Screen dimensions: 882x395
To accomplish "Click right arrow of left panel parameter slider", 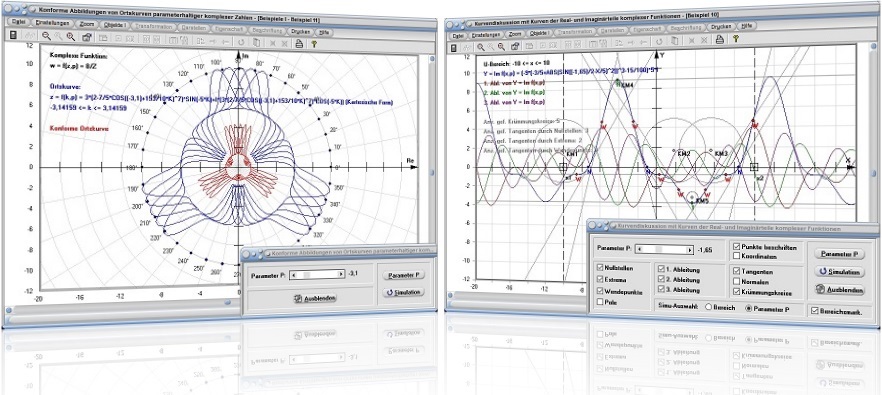I will (x=341, y=274).
